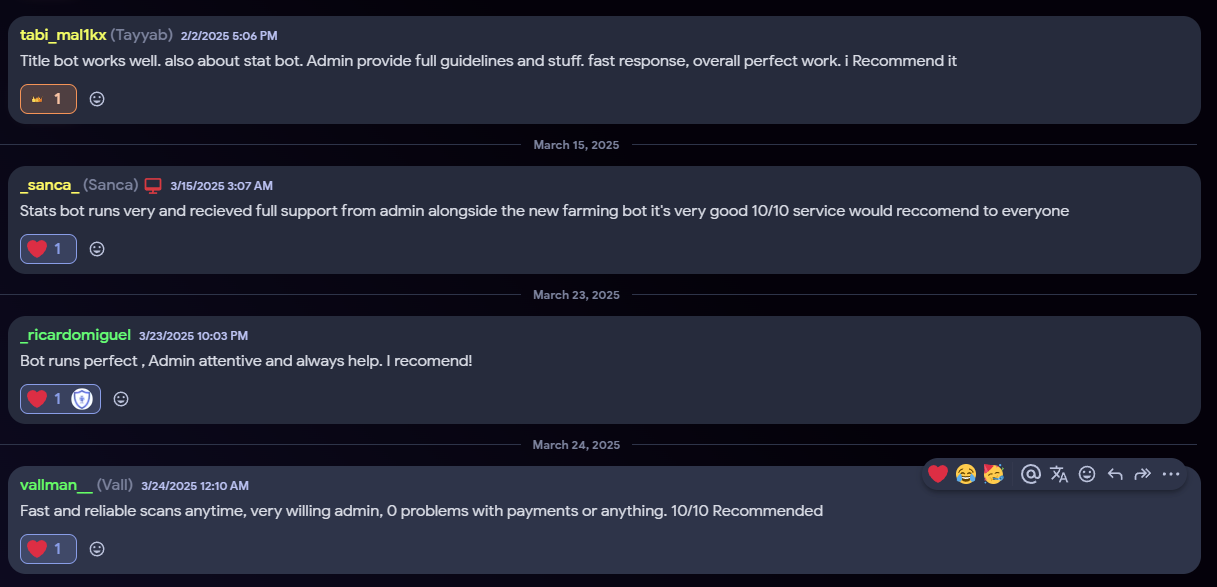This screenshot has height=587, width=1217.
Task: Click the _ricardomiguel username
Action: [75, 335]
